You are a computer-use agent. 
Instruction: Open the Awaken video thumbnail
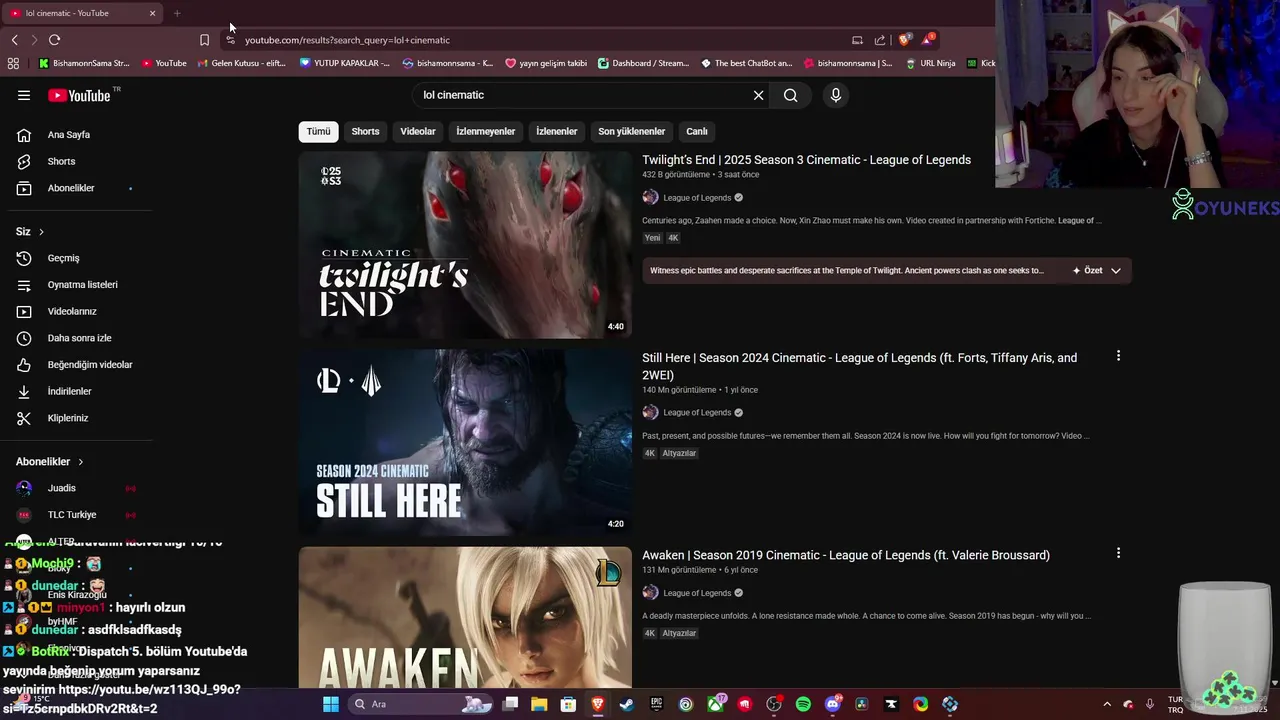[x=465, y=617]
